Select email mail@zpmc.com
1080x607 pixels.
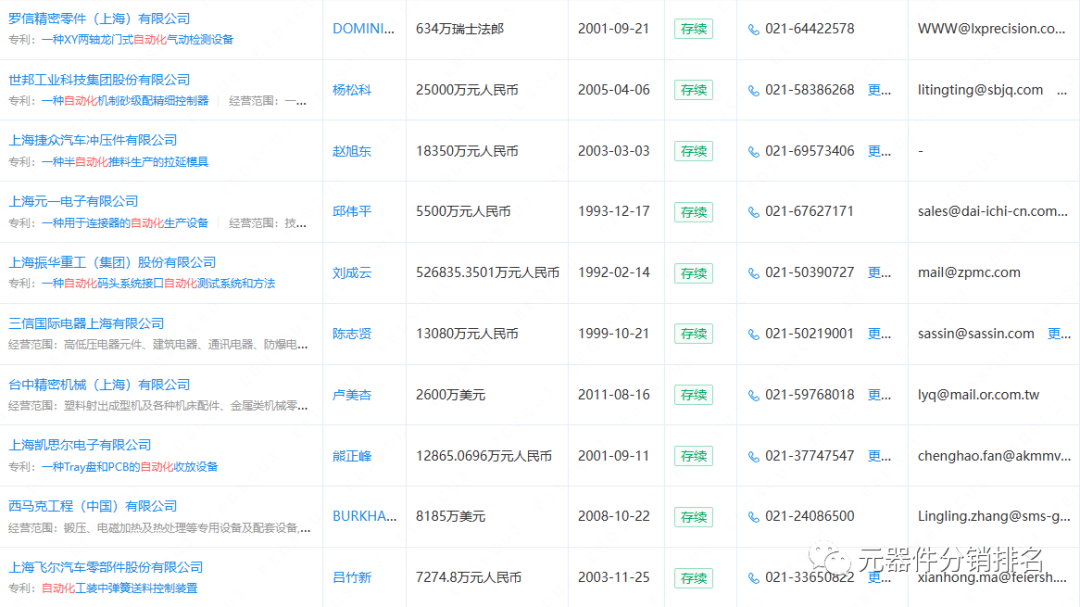(x=969, y=273)
